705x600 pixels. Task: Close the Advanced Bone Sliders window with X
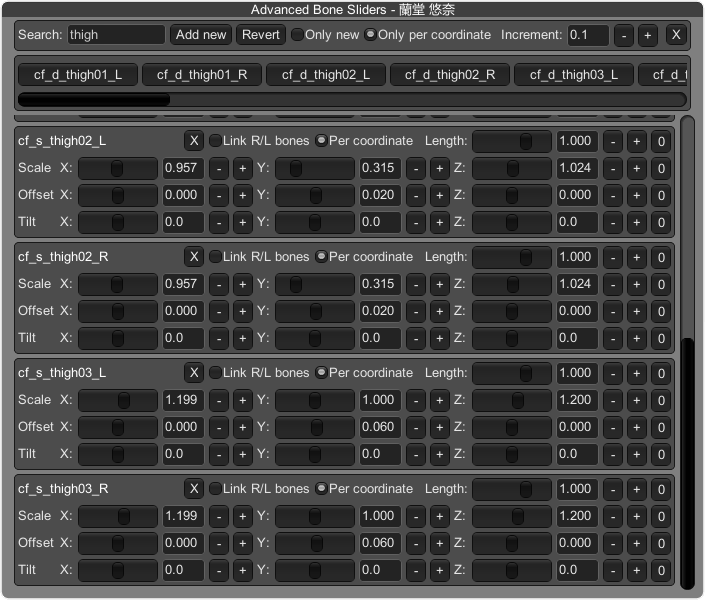676,35
